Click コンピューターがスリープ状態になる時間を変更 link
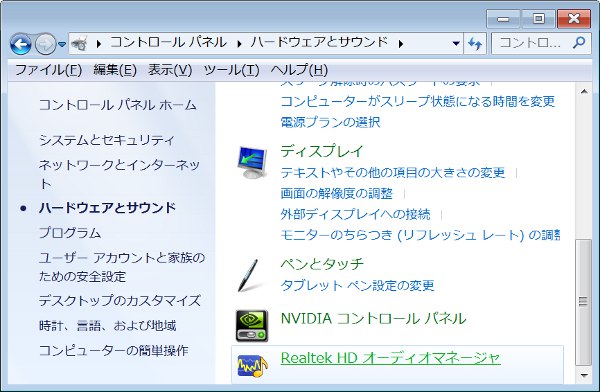The image size is (600, 392). coord(418,101)
